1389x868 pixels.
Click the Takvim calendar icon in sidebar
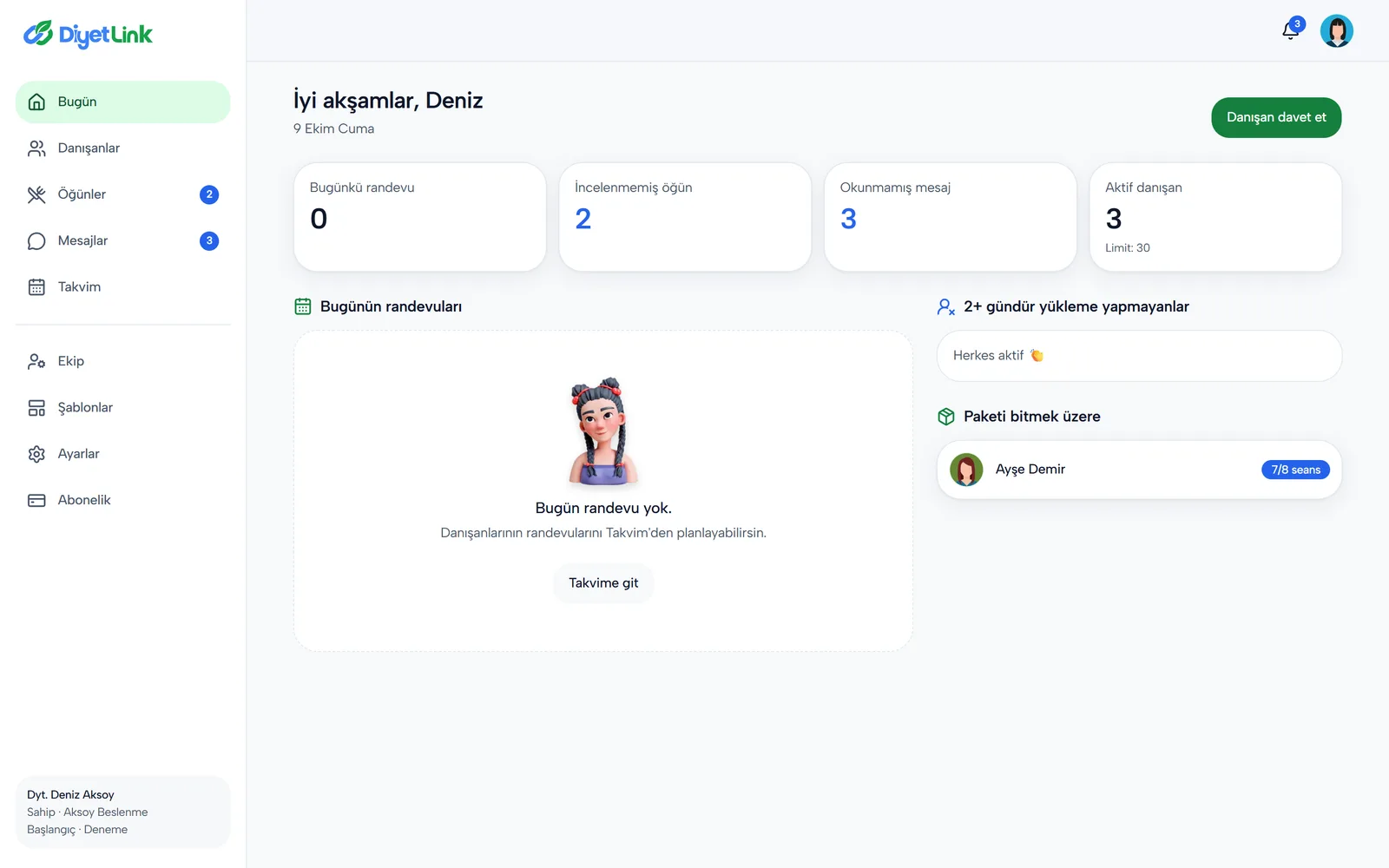[36, 287]
